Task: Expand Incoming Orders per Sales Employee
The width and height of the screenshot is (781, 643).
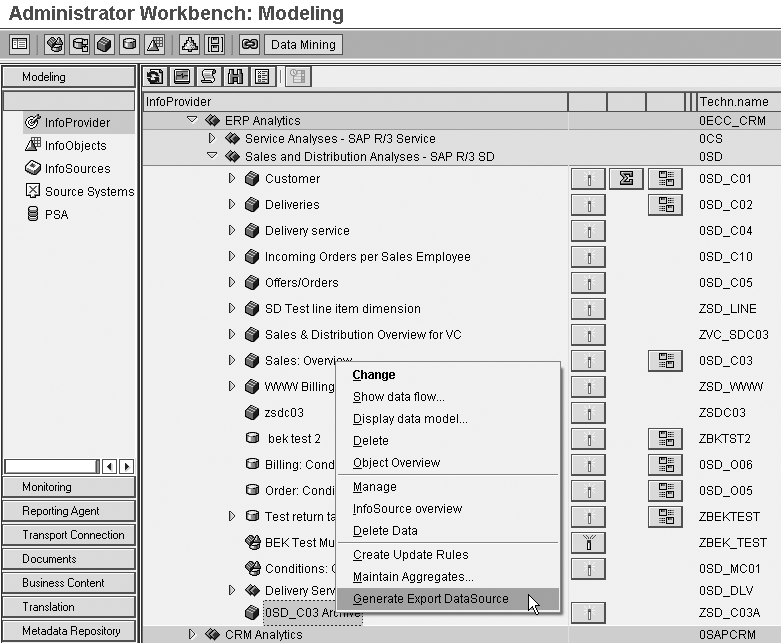Action: coord(232,256)
